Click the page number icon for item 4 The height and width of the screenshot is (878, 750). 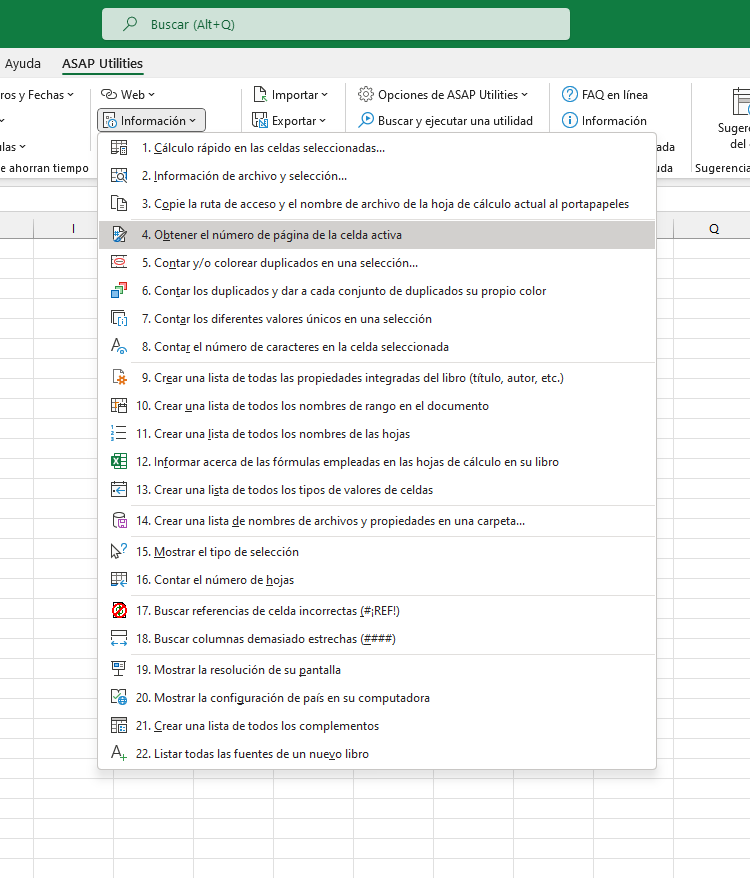[x=119, y=235]
